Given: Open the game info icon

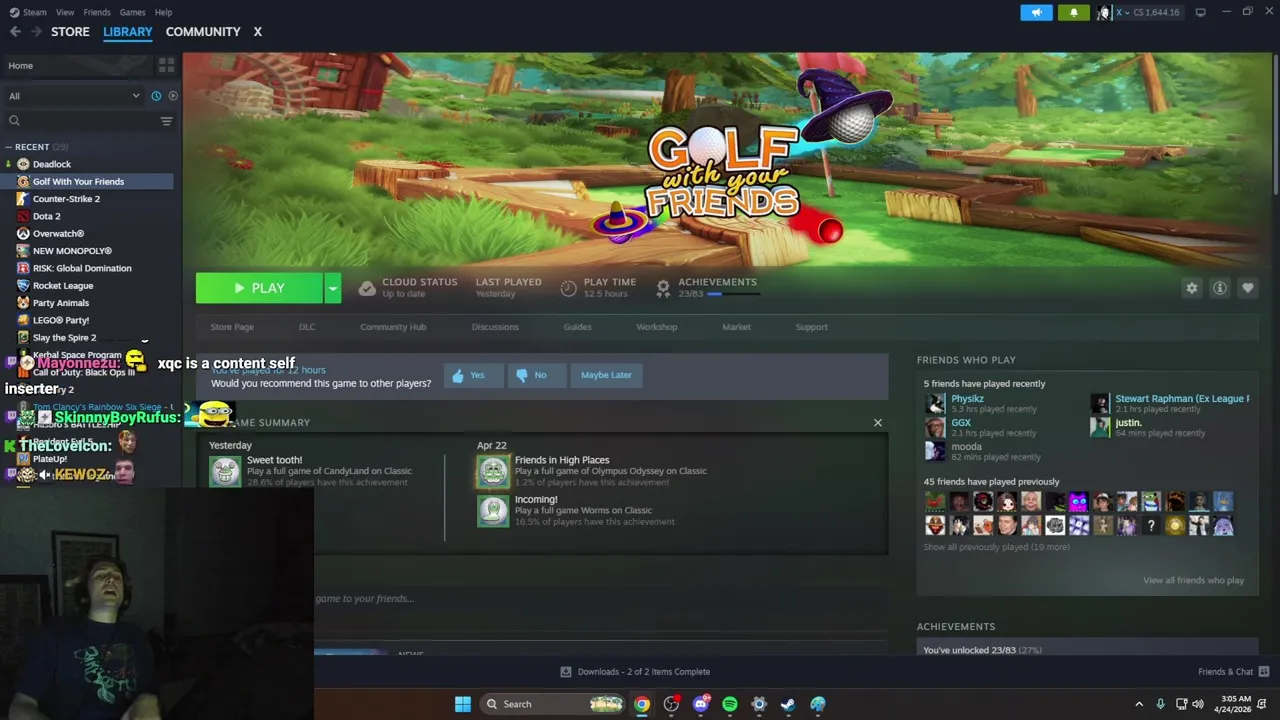Looking at the screenshot, I should point(1220,288).
